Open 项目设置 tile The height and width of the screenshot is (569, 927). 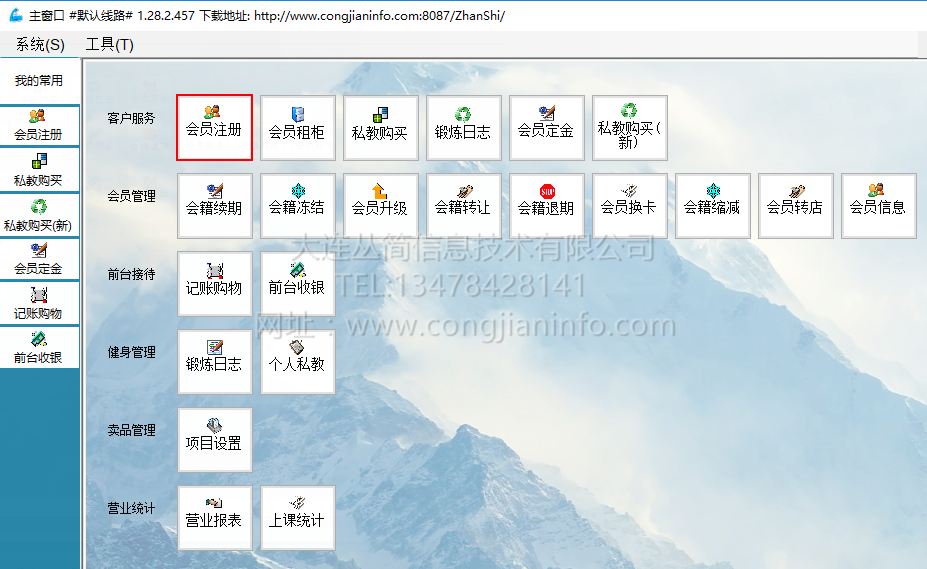(214, 439)
